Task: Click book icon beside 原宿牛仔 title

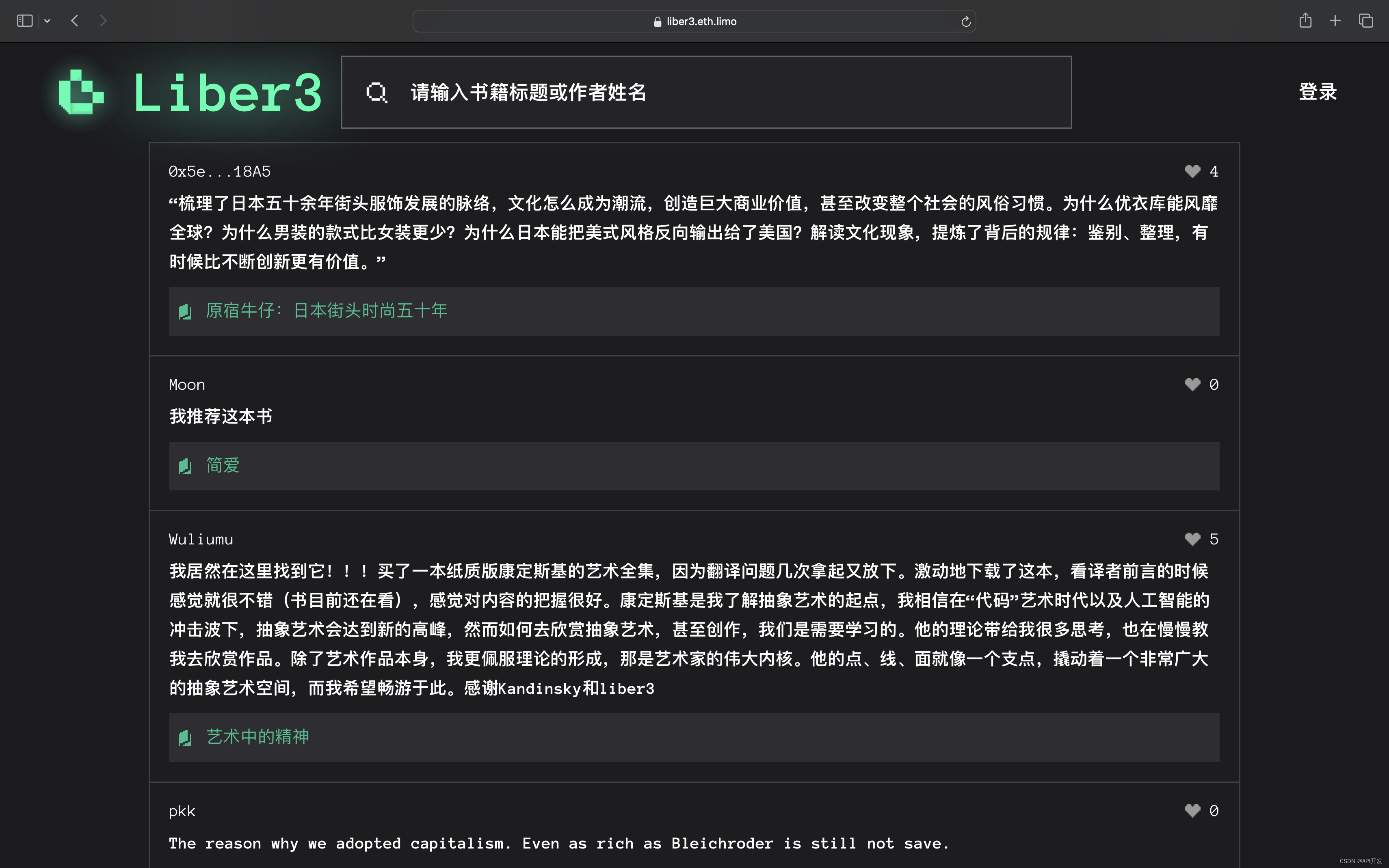Action: (185, 312)
